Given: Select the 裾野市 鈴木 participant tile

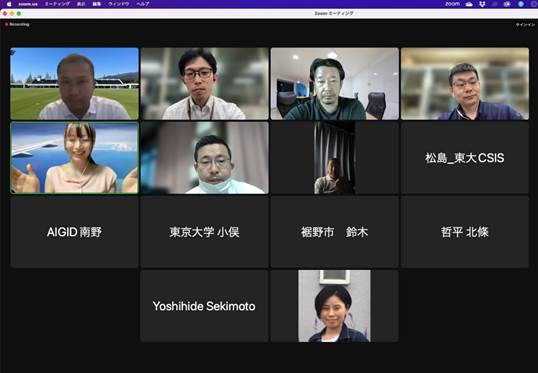Looking at the screenshot, I should (x=335, y=232).
